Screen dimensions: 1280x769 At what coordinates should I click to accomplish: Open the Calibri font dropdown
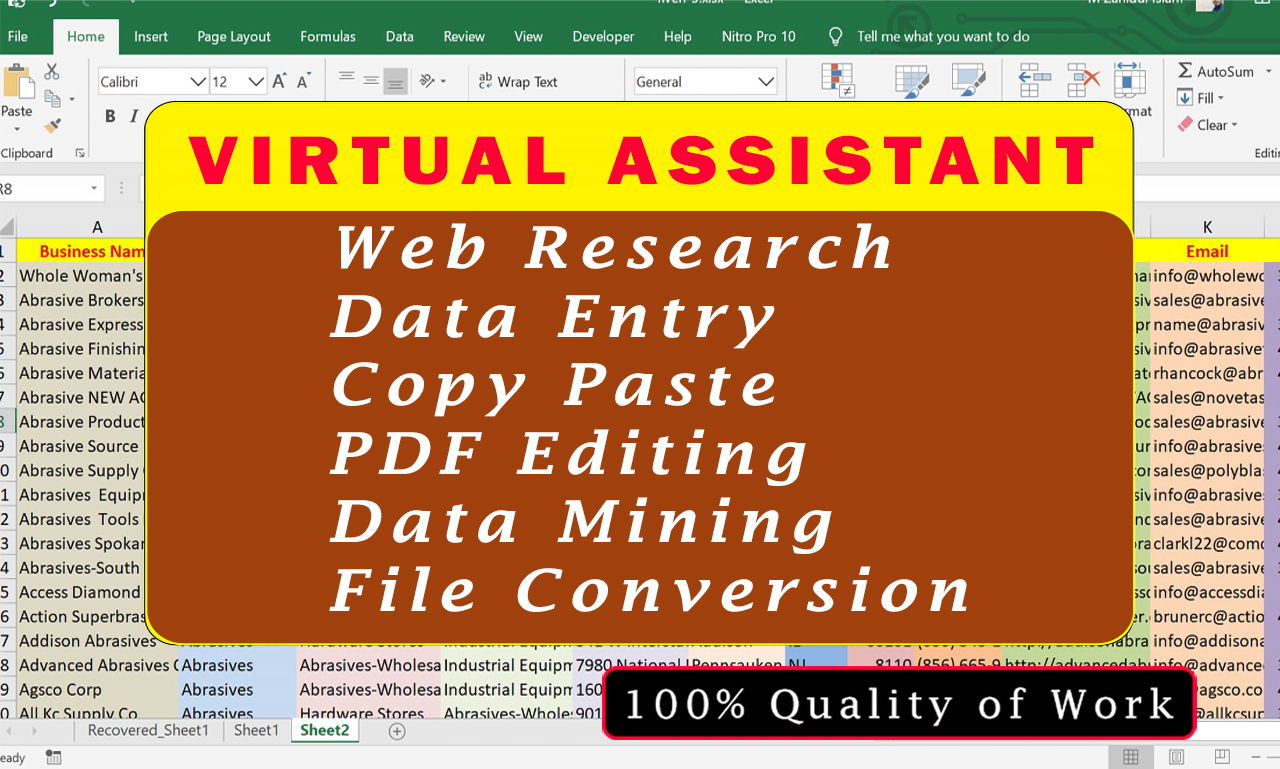197,80
